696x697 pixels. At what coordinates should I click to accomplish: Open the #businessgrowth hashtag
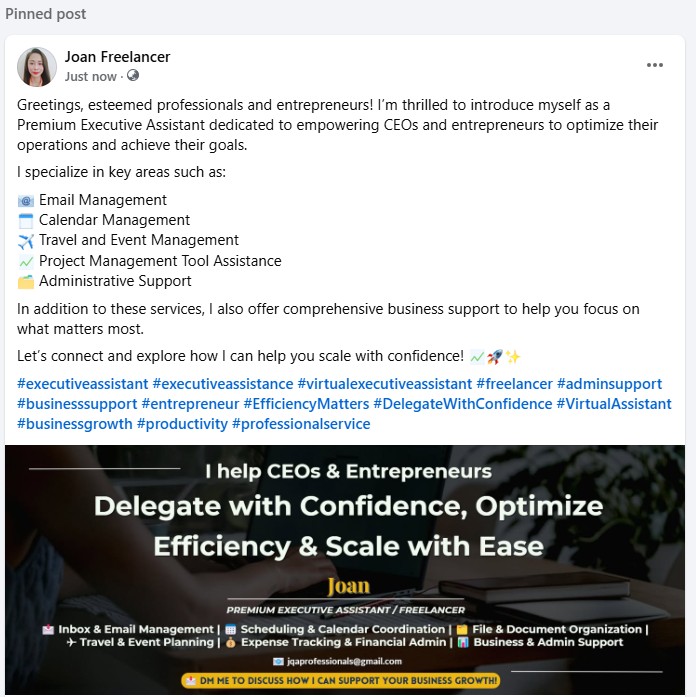75,424
